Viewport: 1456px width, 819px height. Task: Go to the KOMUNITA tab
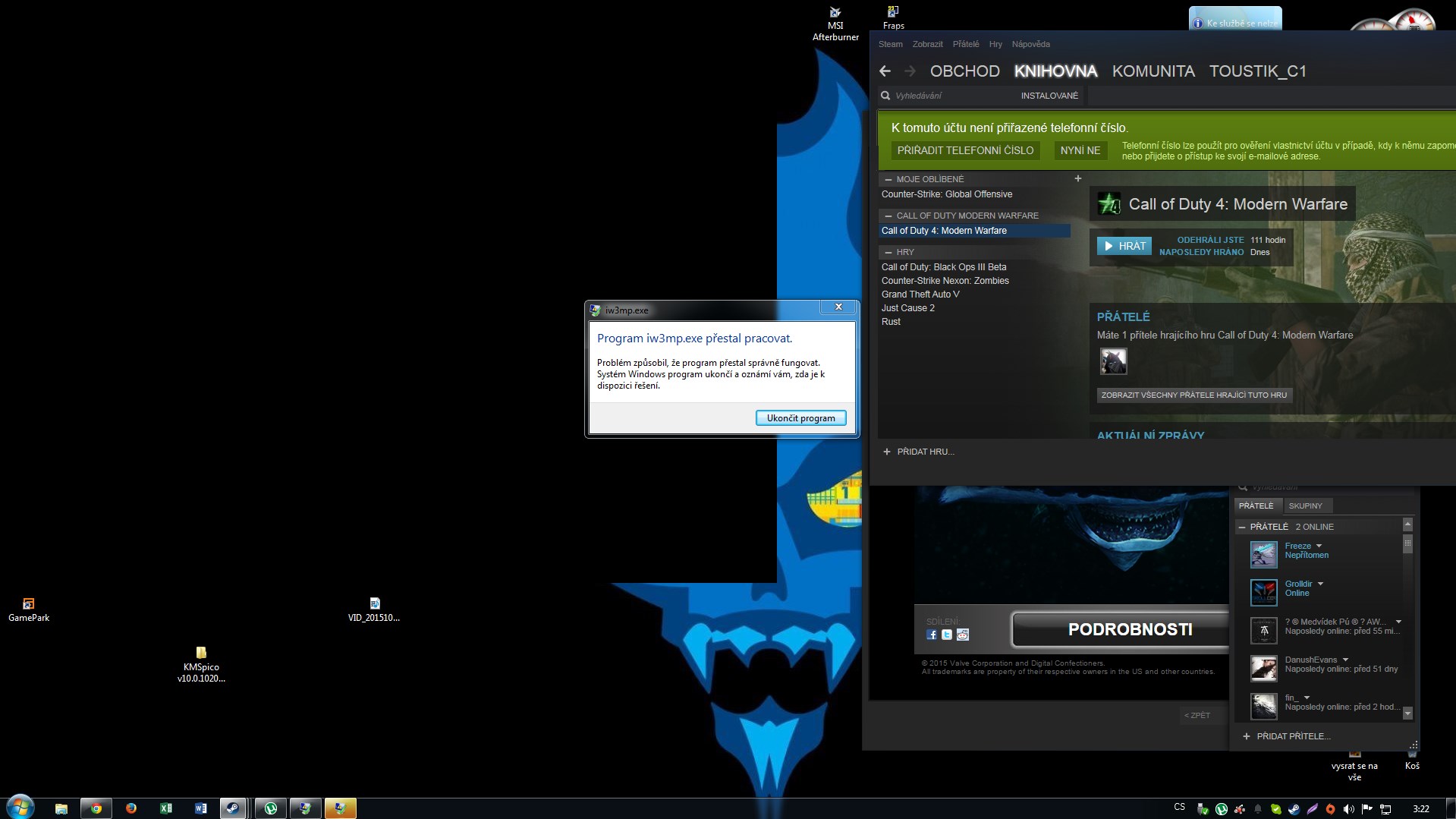1153,71
